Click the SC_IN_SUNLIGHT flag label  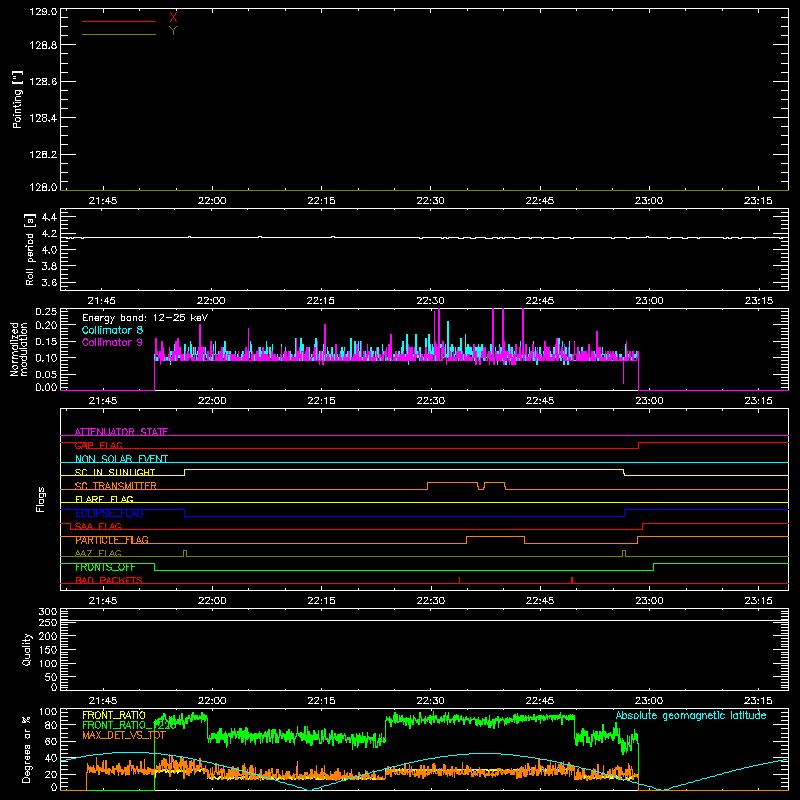[x=115, y=472]
